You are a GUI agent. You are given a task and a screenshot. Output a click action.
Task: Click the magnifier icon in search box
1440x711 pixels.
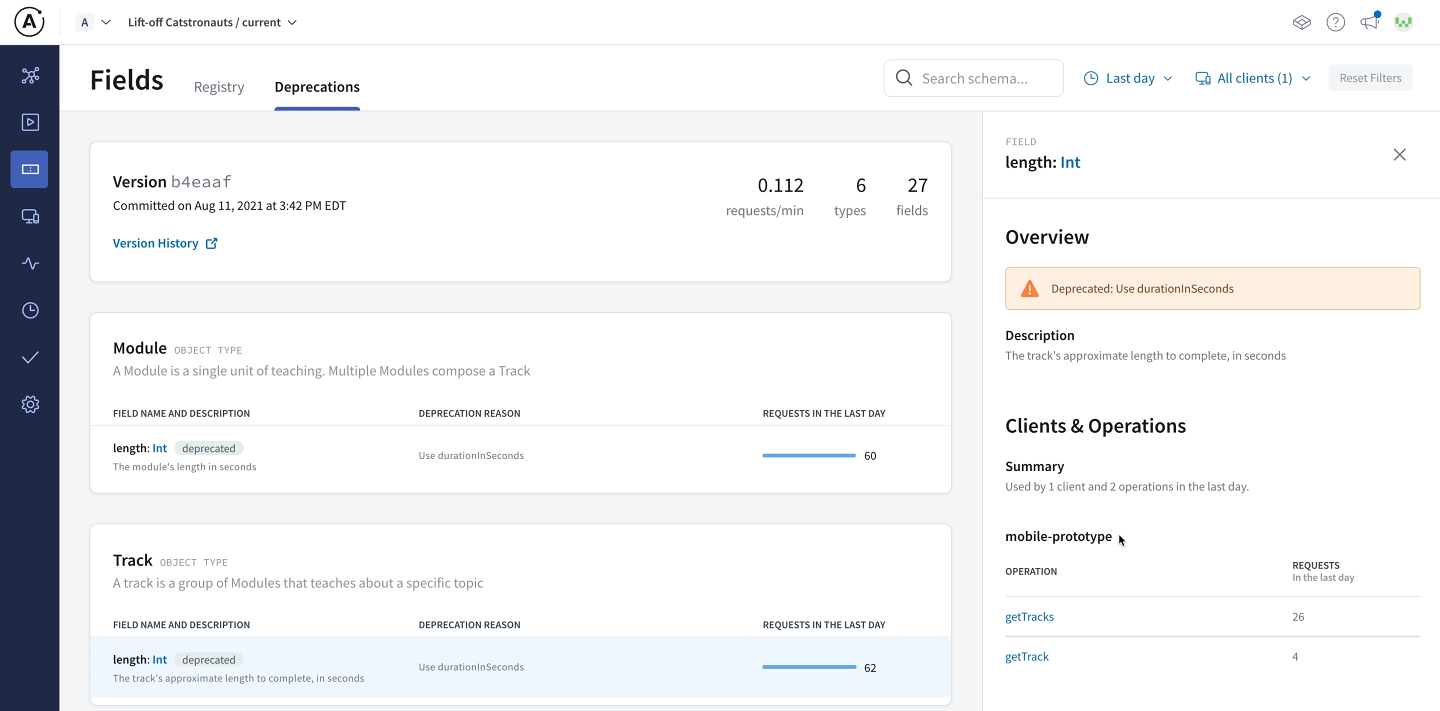pyautogui.click(x=904, y=78)
